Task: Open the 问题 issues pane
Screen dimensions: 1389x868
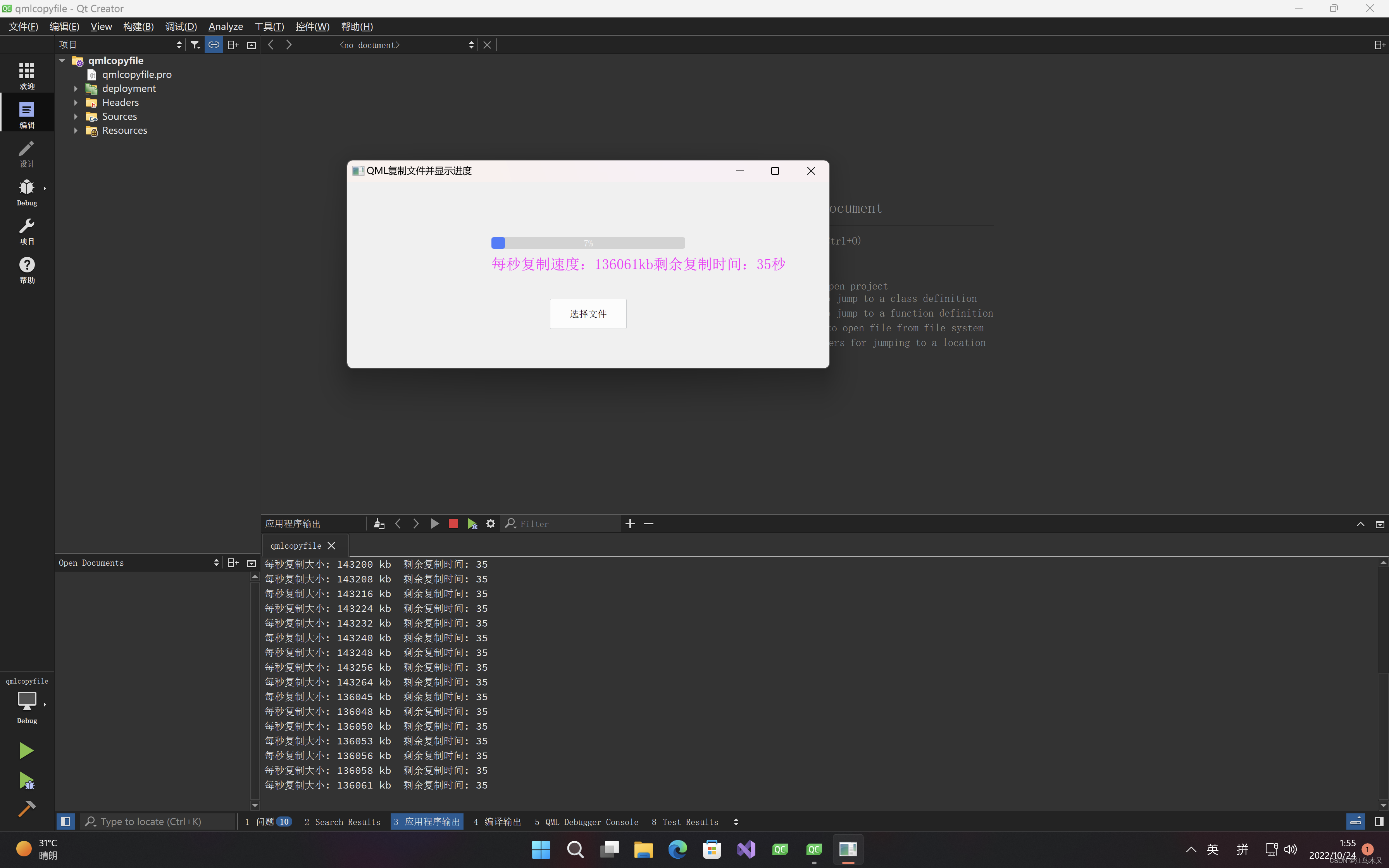Action: (268, 821)
